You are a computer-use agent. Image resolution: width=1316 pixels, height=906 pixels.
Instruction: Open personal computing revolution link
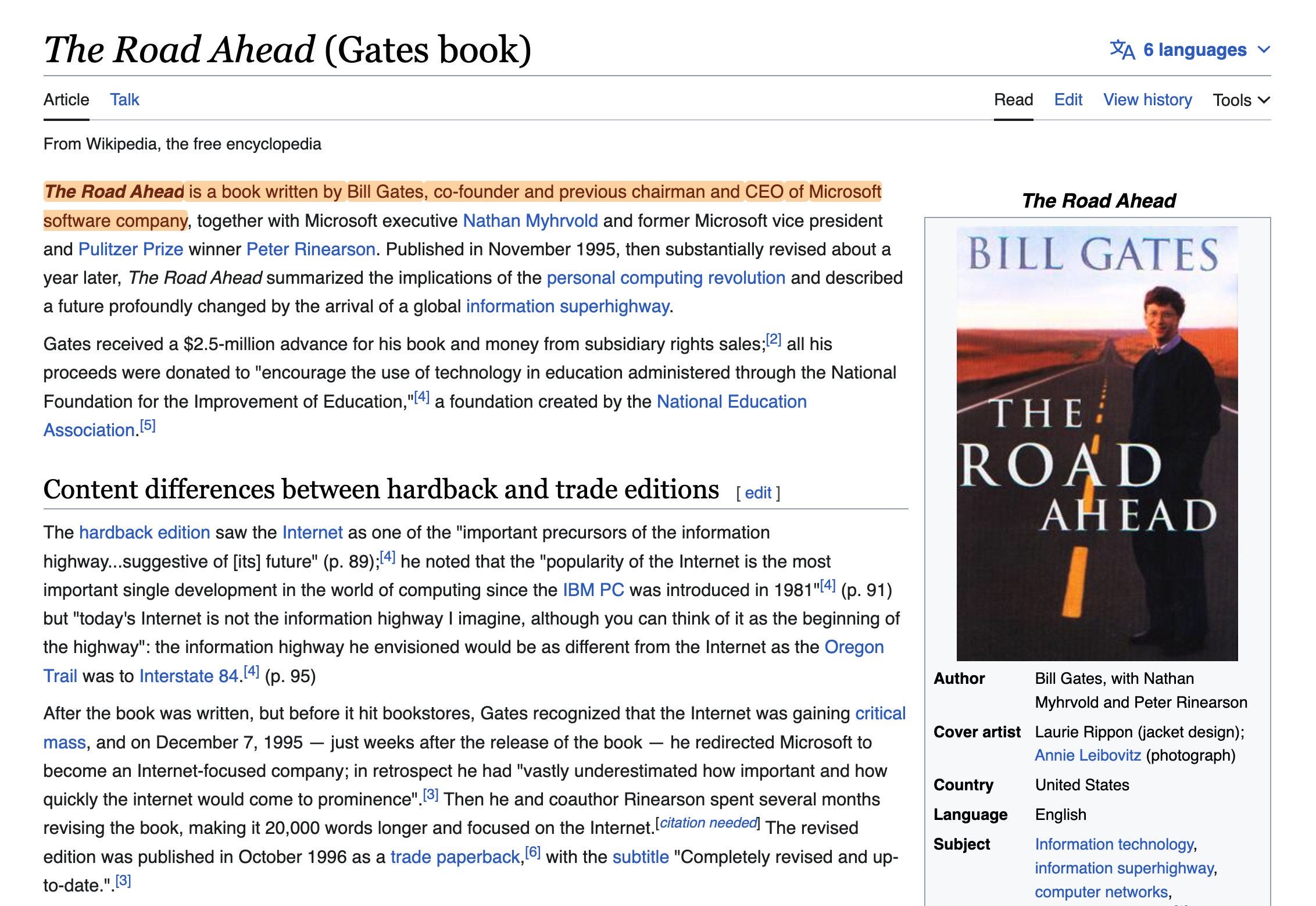[666, 278]
